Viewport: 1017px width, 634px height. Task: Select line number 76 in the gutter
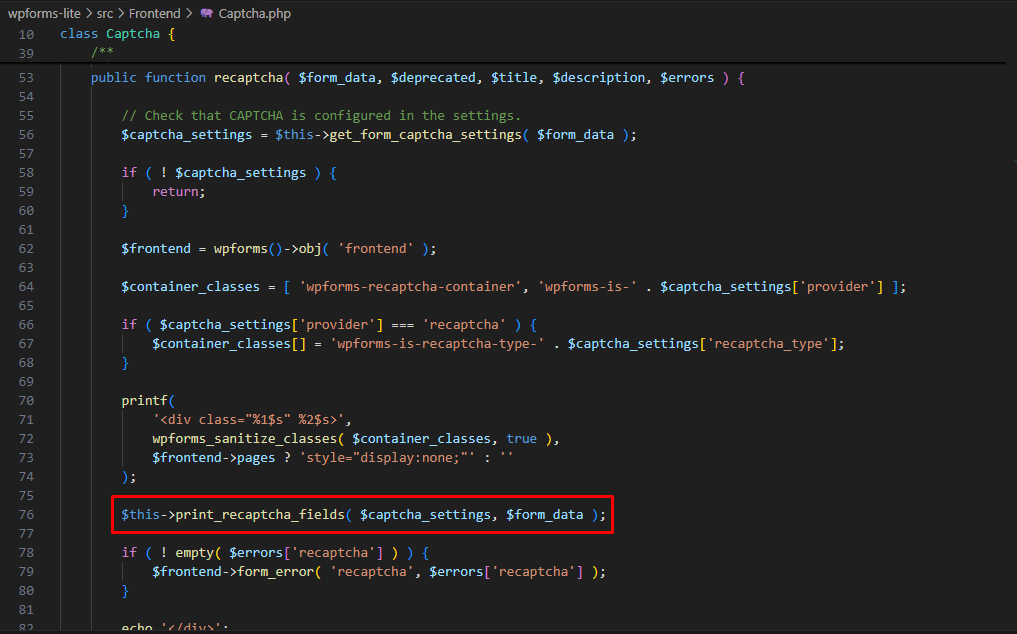[27, 514]
